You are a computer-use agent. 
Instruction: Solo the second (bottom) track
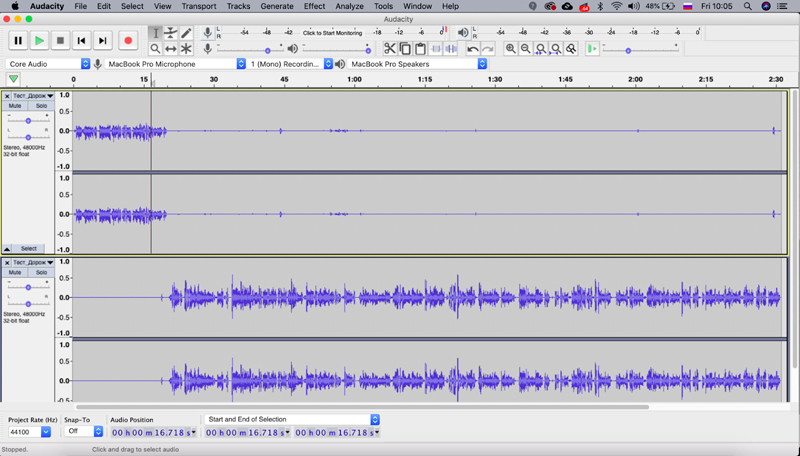pos(41,272)
